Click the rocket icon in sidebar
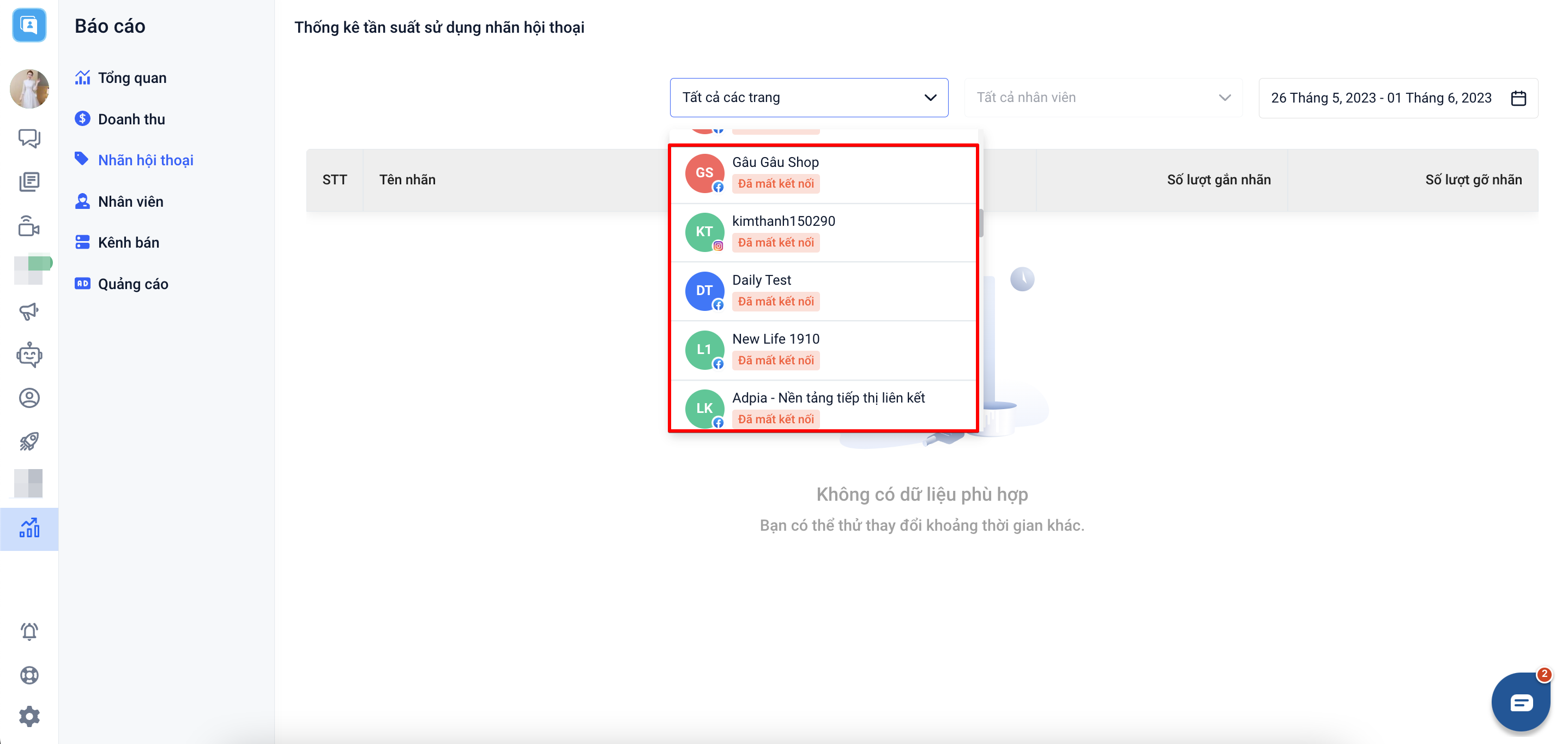Screen dimensions: 1568x744 [29, 441]
